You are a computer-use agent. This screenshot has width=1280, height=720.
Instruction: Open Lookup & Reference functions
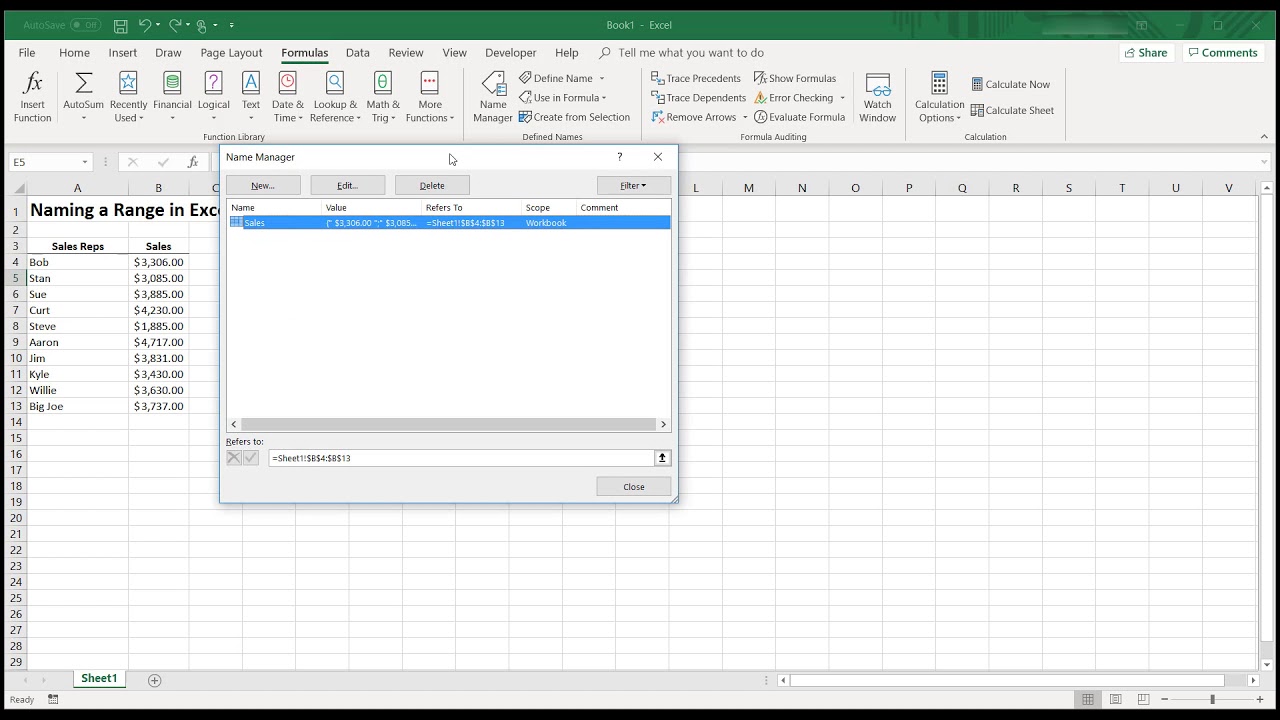(335, 97)
